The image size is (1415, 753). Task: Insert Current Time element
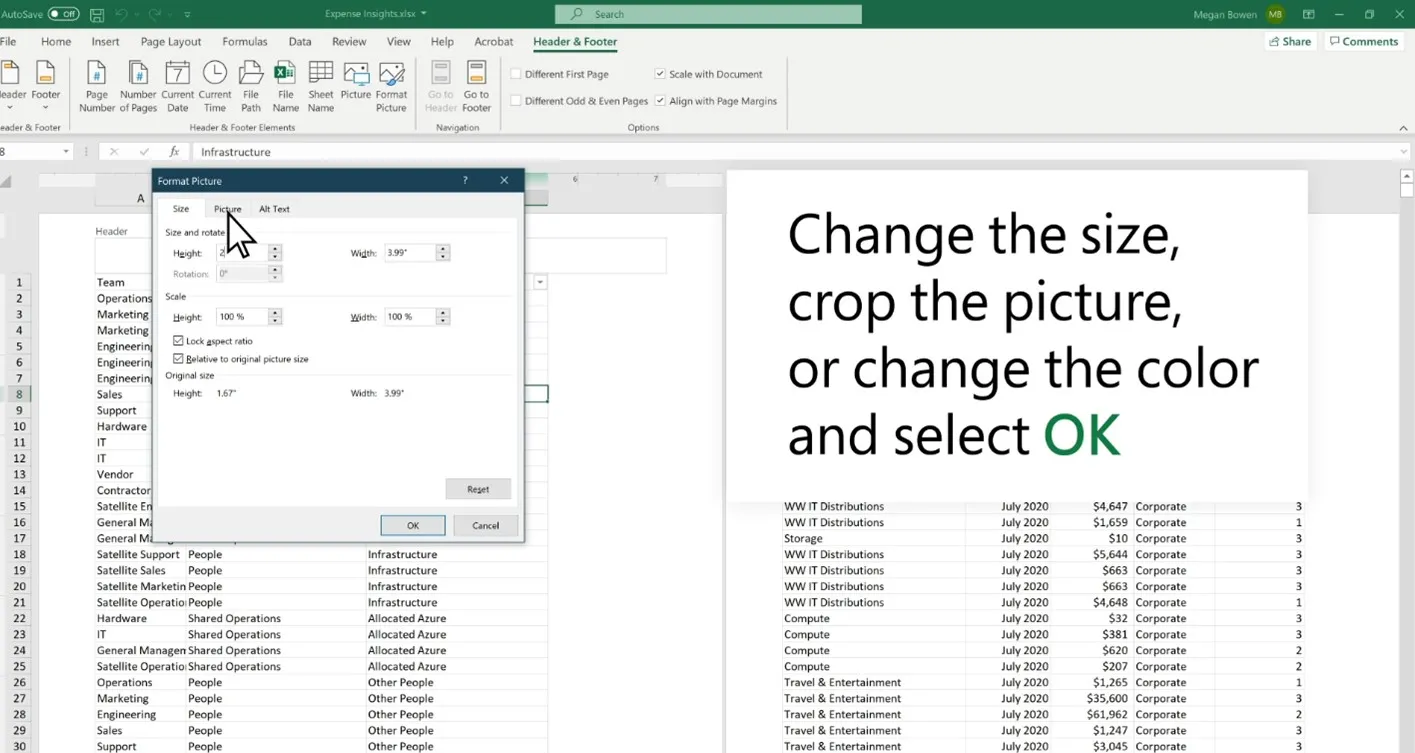215,86
